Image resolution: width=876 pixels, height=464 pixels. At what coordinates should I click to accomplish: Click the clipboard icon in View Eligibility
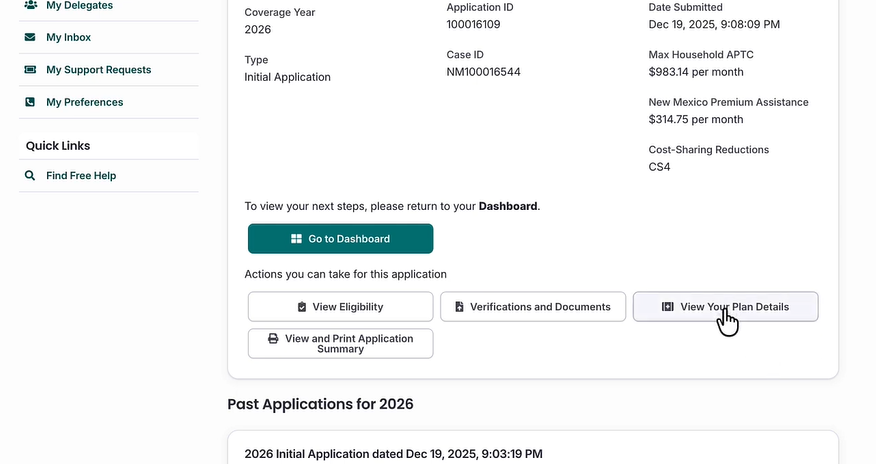302,307
